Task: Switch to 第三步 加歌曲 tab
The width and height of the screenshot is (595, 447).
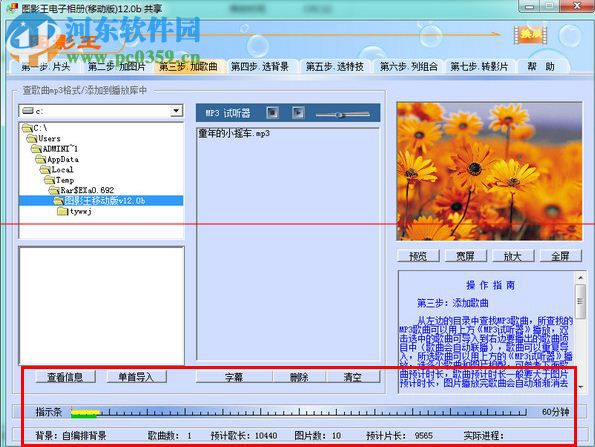Action: [188, 67]
